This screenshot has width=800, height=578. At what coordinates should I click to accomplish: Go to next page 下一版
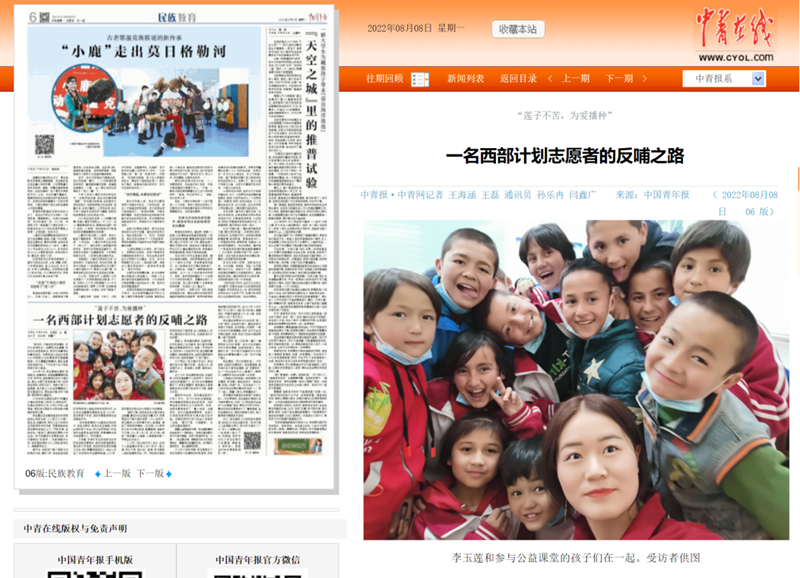pos(149,474)
